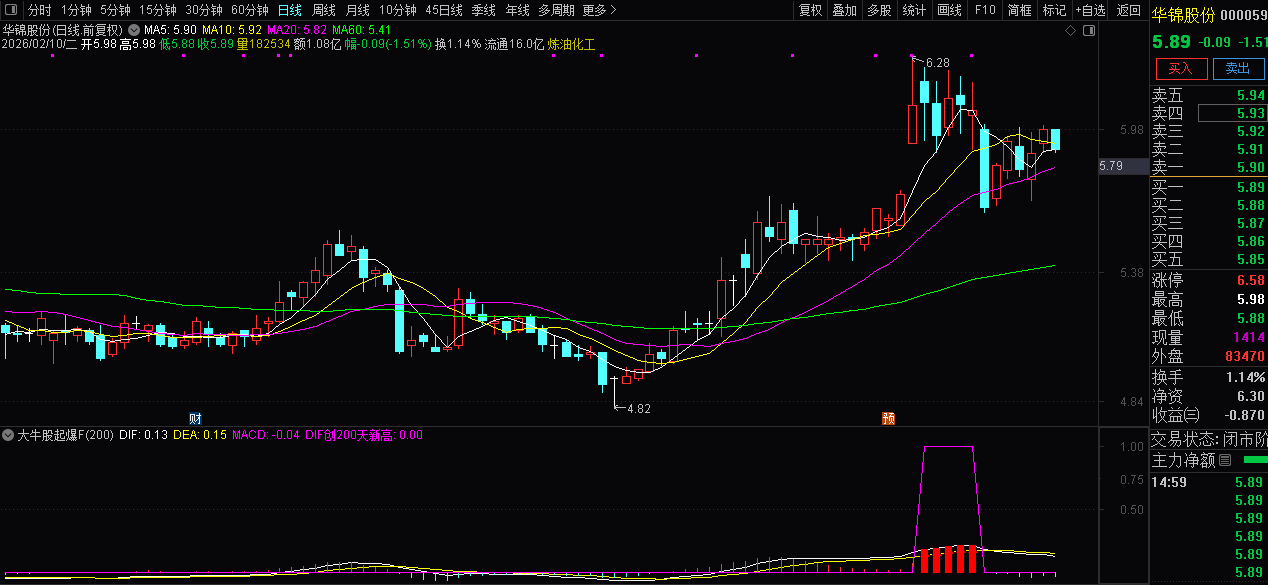Viewport: 1268px width, 585px height.
Task: Click the DIF创200天新高 indicator label
Action: 364,435
